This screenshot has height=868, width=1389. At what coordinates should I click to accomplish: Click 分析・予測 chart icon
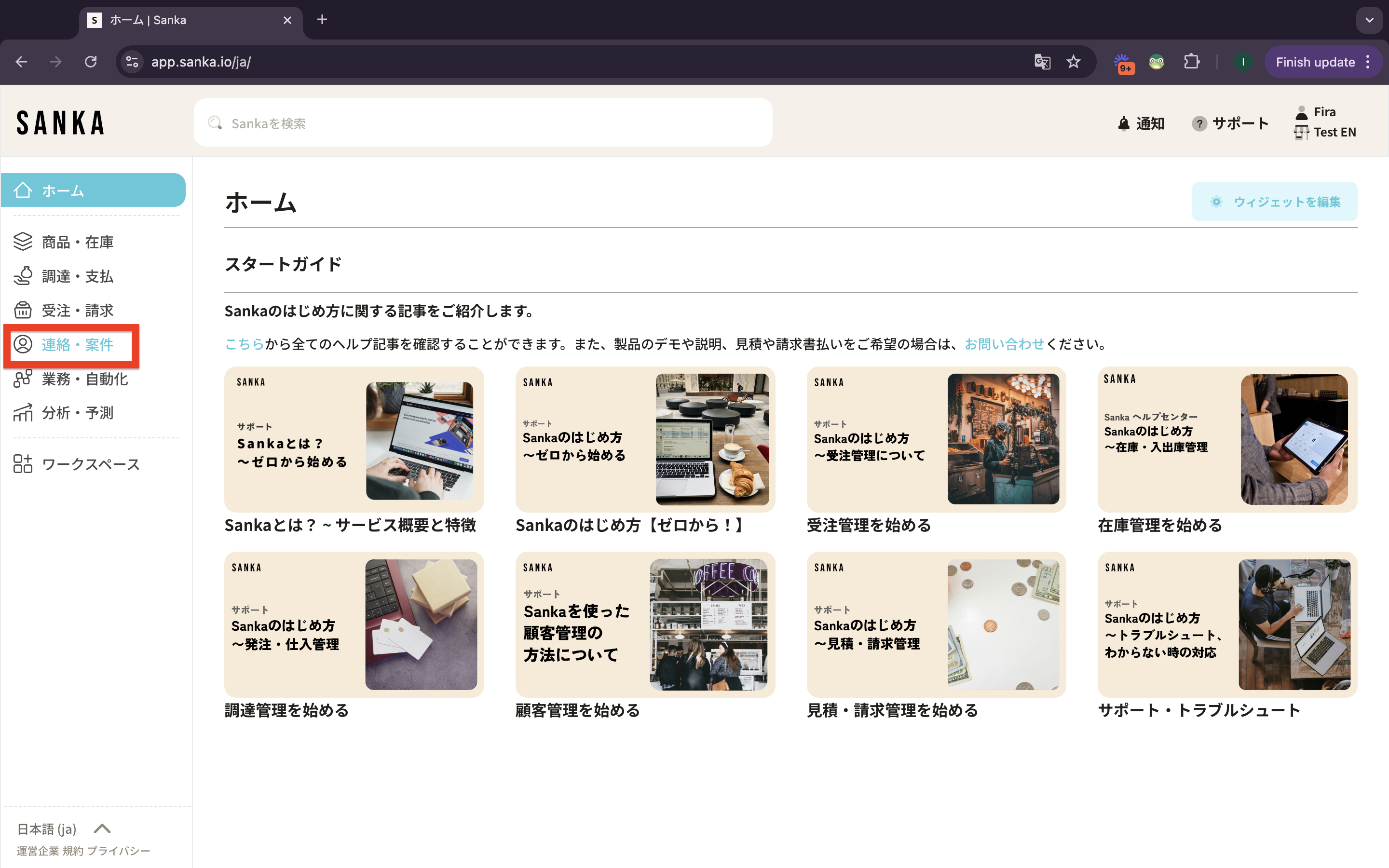pyautogui.click(x=23, y=413)
